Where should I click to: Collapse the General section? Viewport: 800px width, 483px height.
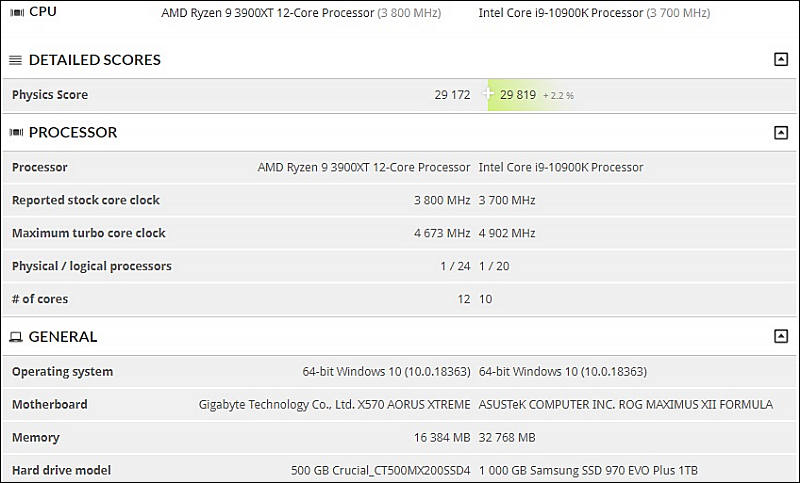781,336
